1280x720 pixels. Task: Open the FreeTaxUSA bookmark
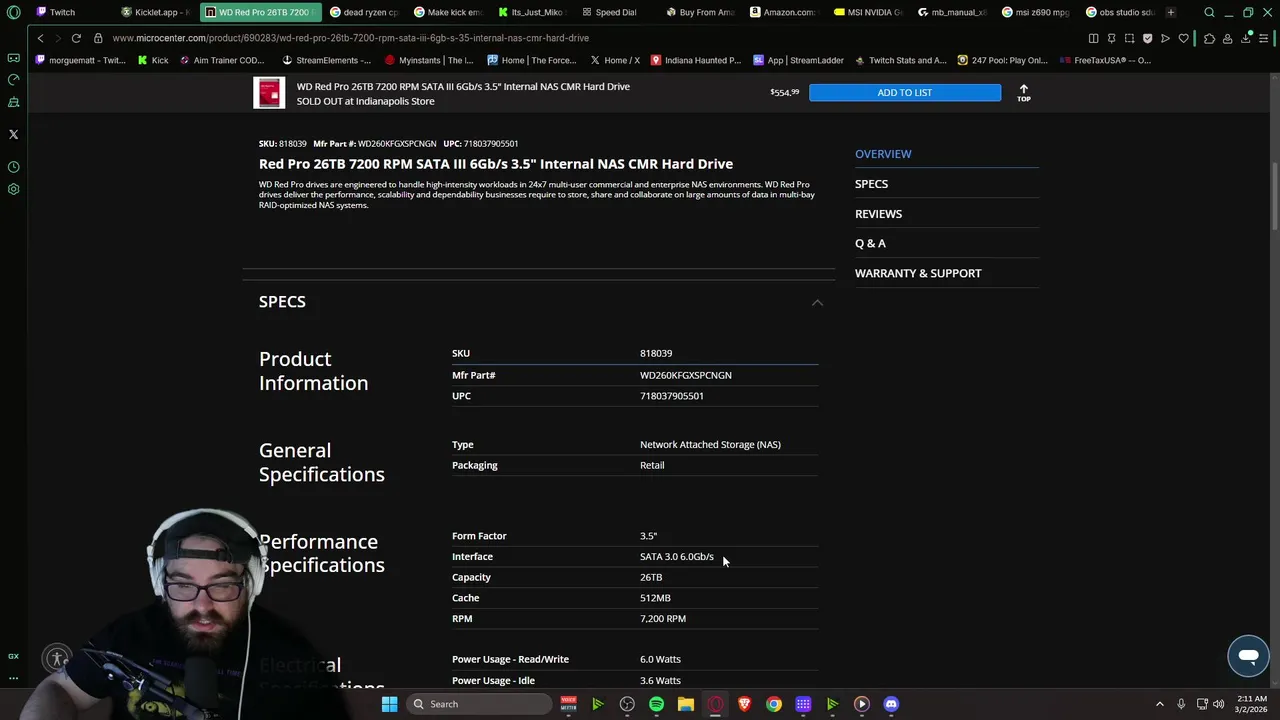pos(1105,60)
